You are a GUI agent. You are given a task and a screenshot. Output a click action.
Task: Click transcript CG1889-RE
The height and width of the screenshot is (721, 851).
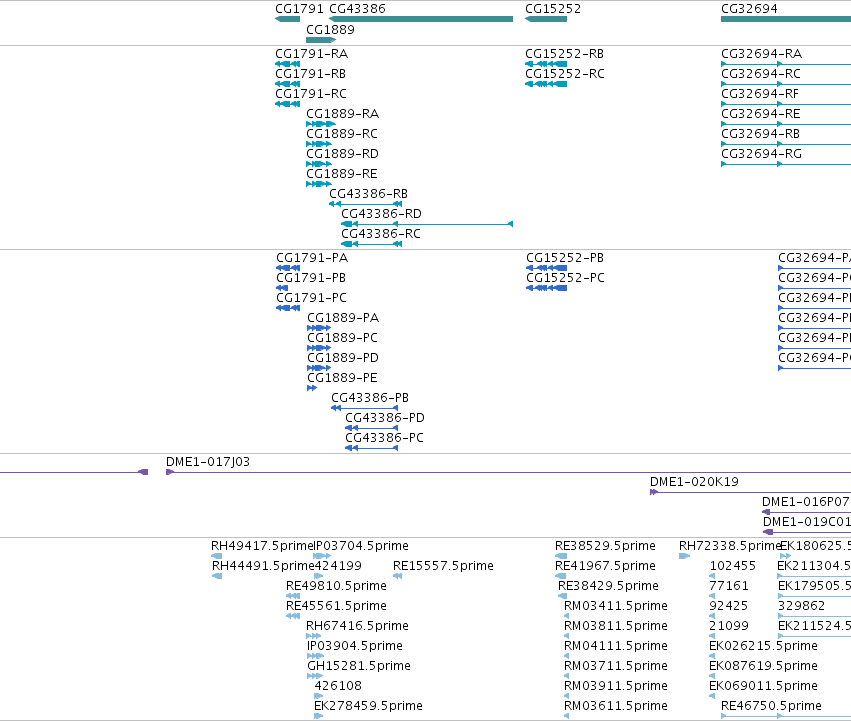pyautogui.click(x=342, y=174)
